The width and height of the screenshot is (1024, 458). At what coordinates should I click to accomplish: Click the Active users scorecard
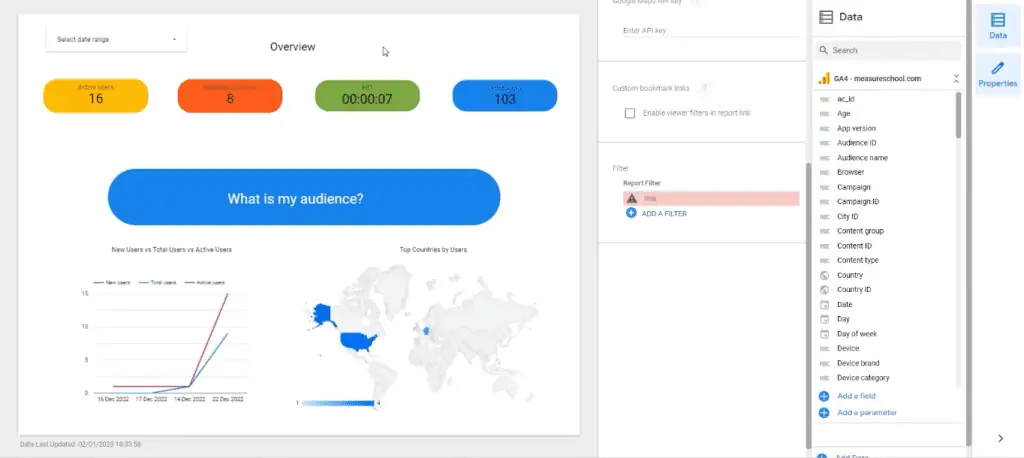tap(96, 95)
